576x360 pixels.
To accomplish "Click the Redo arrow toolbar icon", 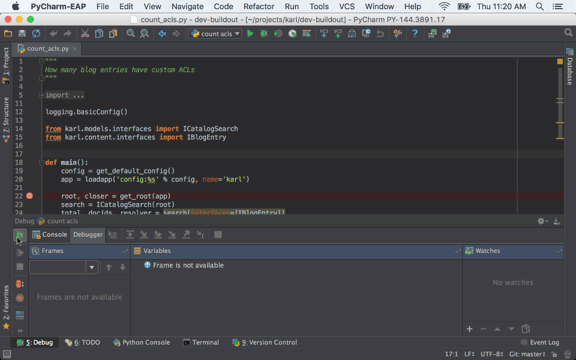I will [x=67, y=34].
